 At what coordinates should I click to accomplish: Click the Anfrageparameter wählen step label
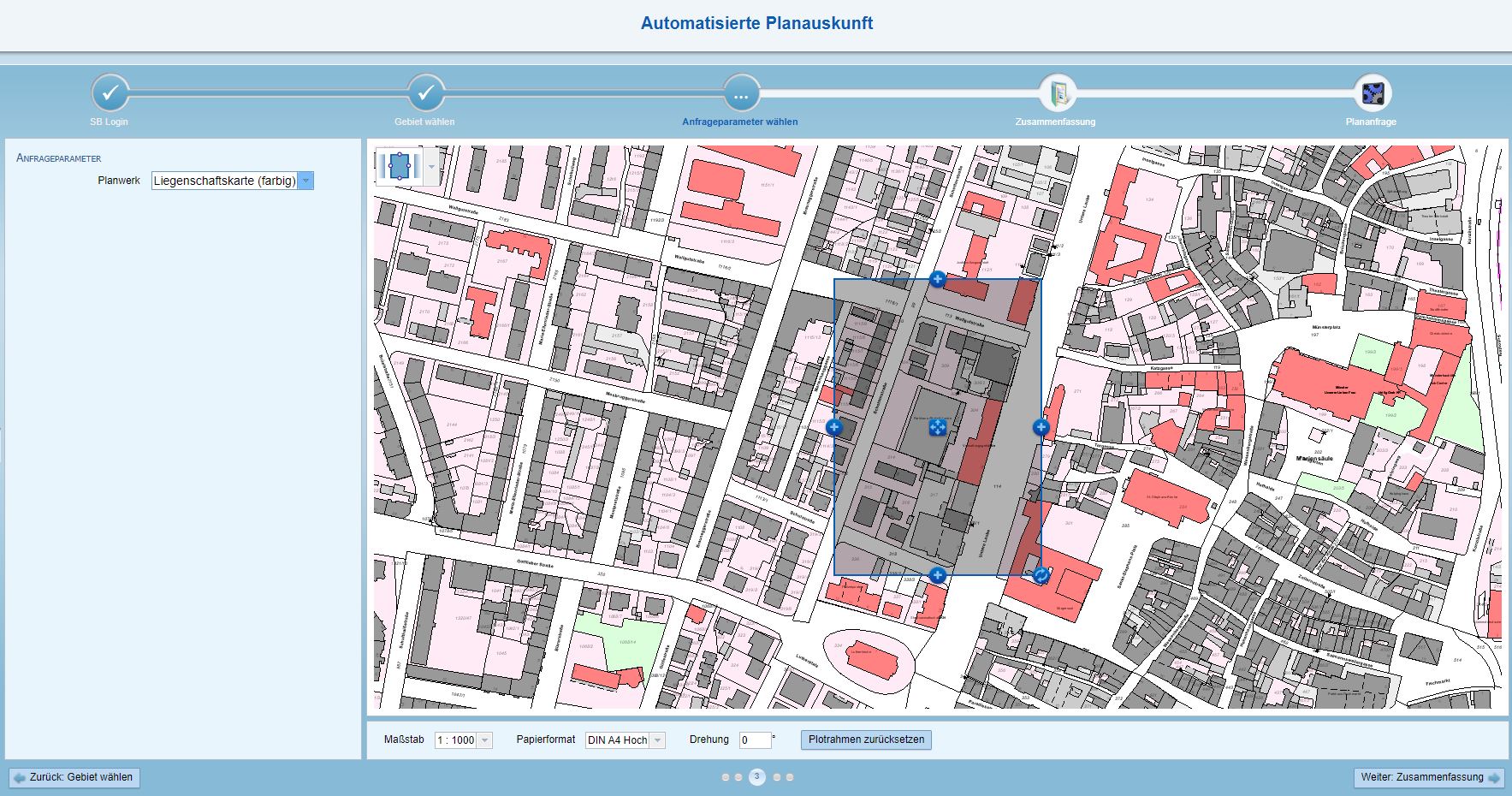click(x=740, y=122)
